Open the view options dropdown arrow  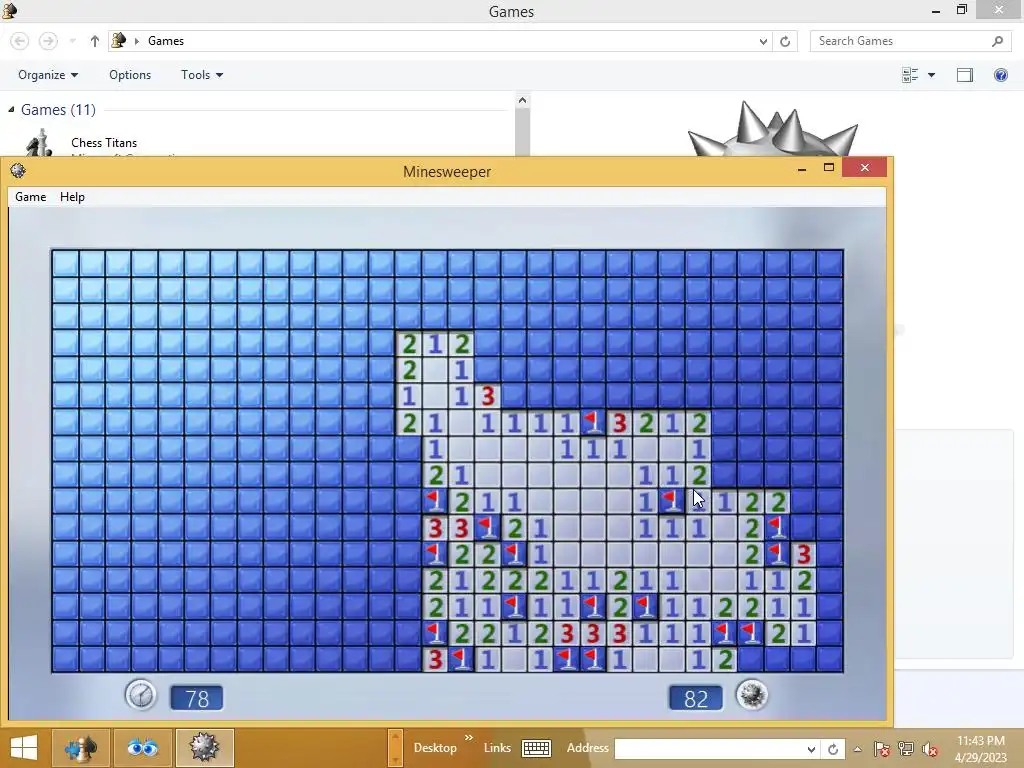point(932,75)
